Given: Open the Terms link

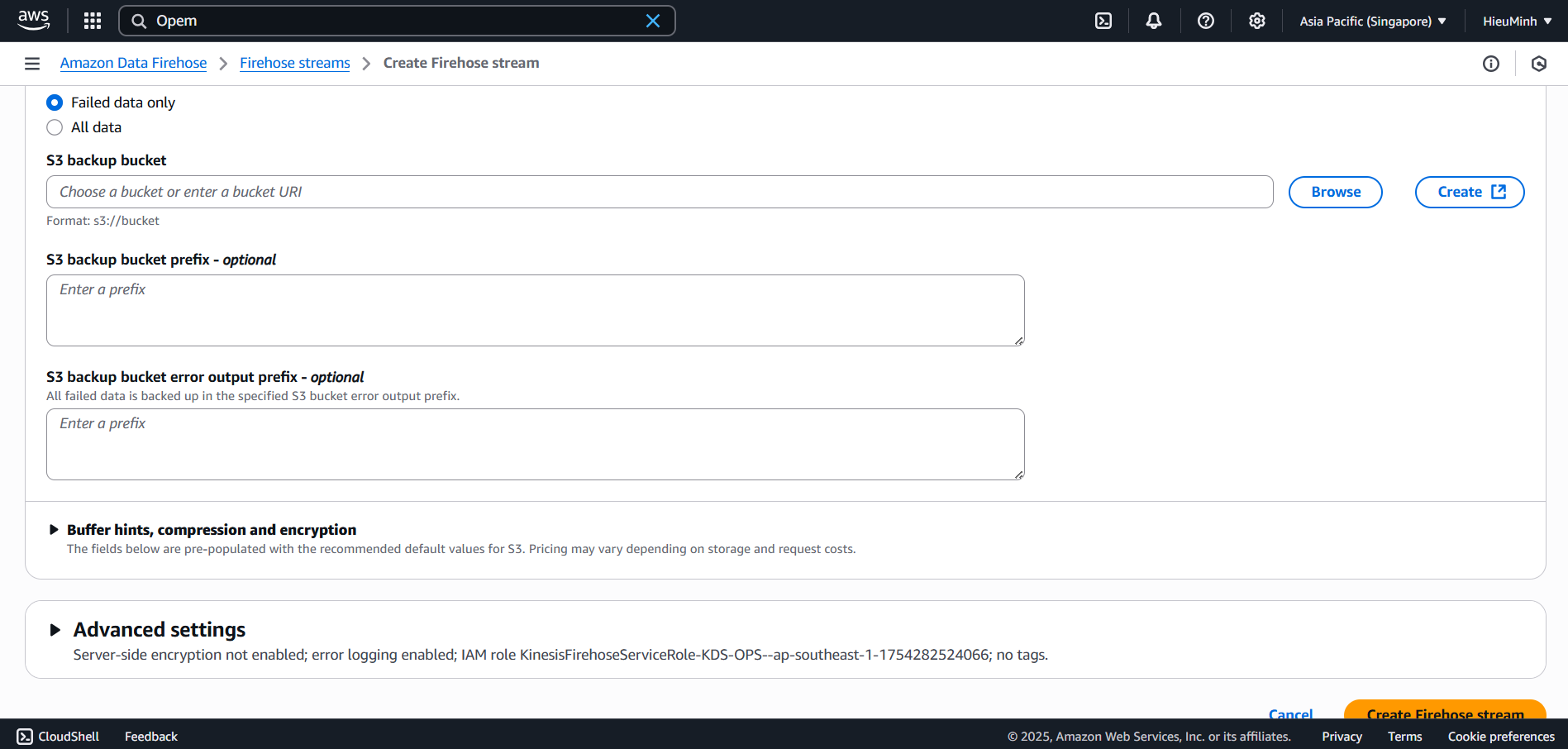Looking at the screenshot, I should coord(1405,736).
